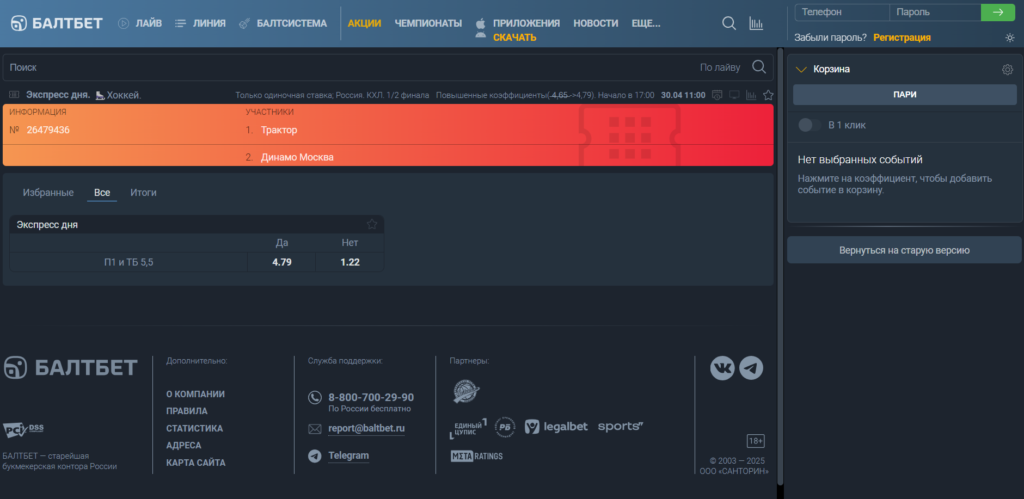Click the META RATINGS partner logo
This screenshot has width=1024, height=499.
pos(476,456)
